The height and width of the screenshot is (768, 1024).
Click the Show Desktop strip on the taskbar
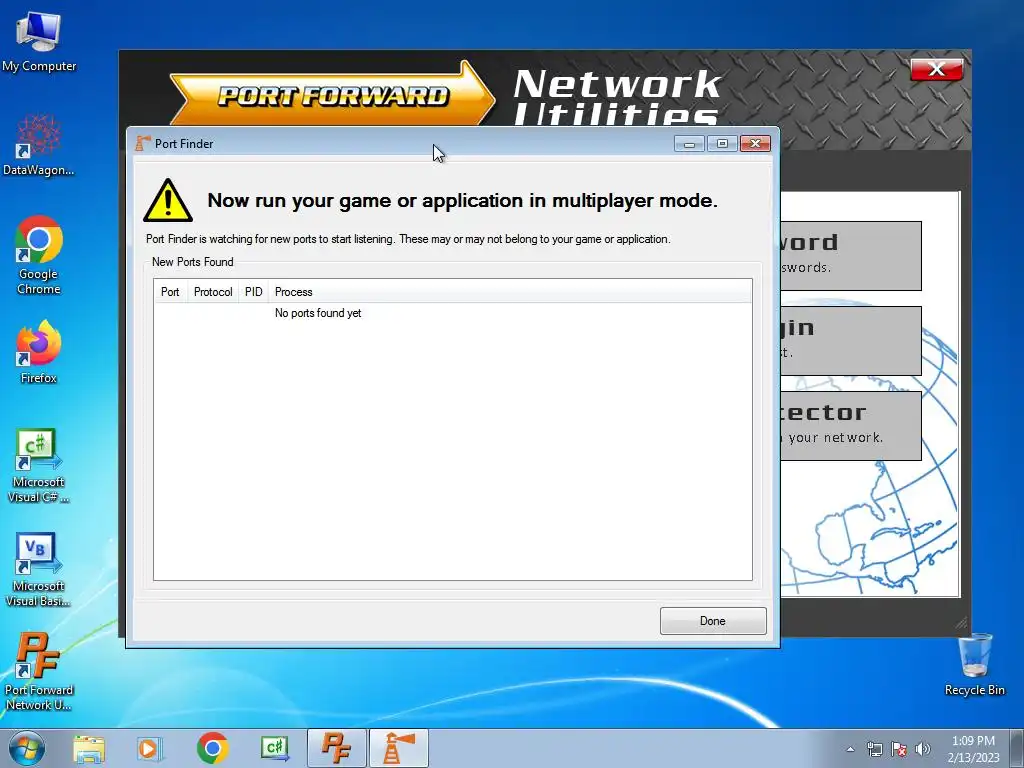1019,748
